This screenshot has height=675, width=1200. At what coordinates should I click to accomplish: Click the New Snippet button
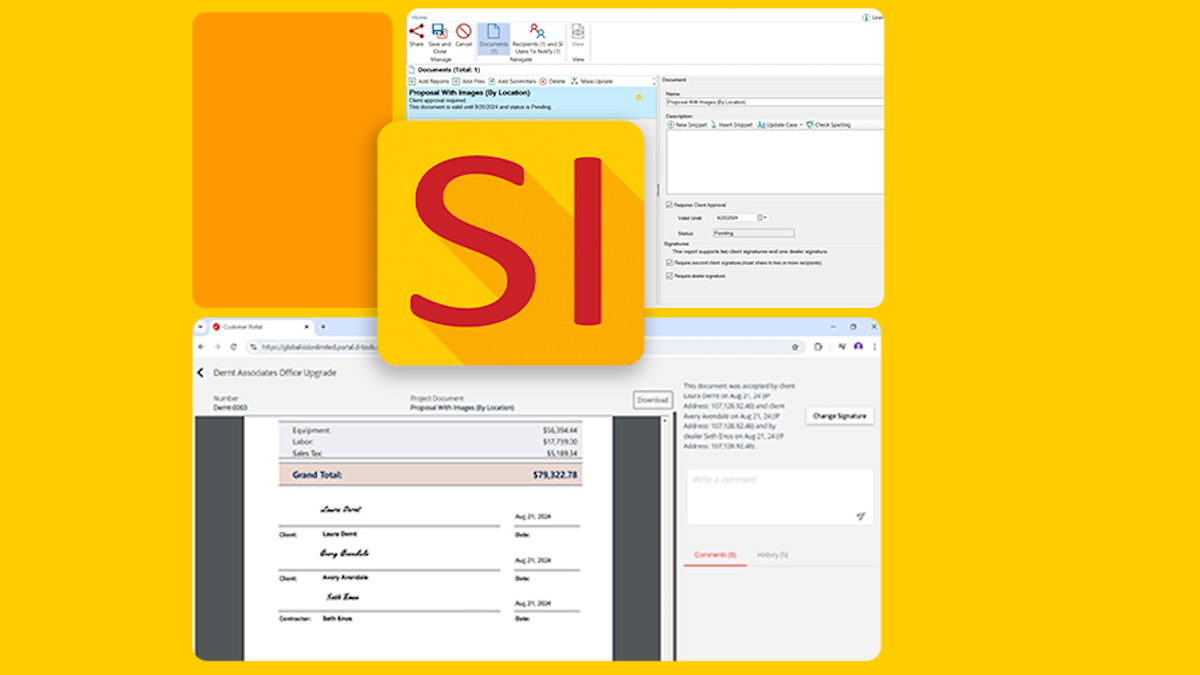686,125
